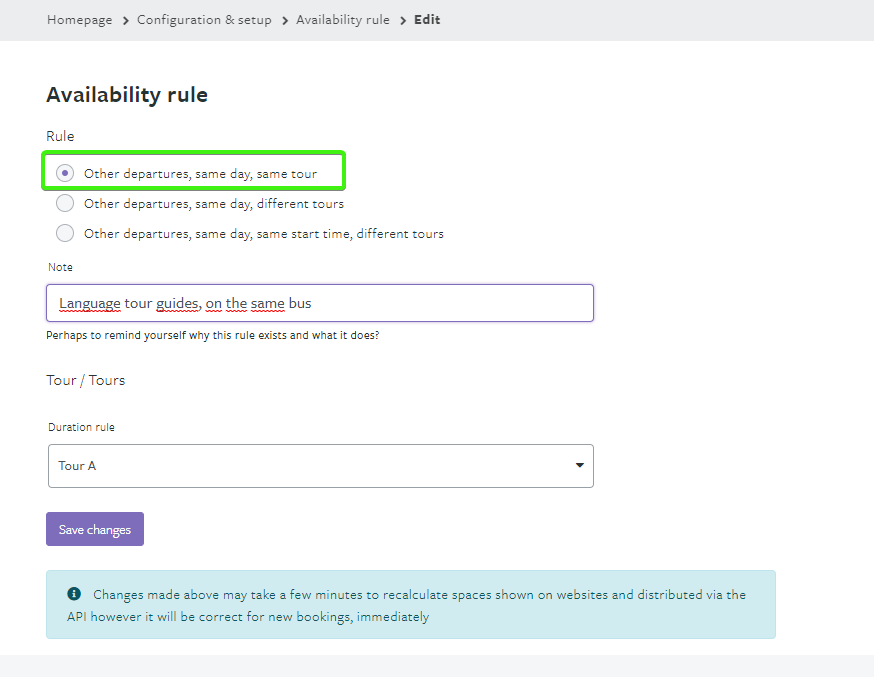Choose the 'same start time, different tours' radio option
Viewport: 874px width, 677px height.
(x=65, y=233)
